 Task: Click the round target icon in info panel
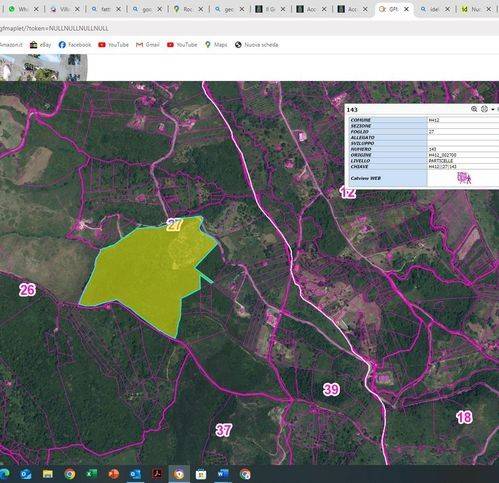coord(484,109)
